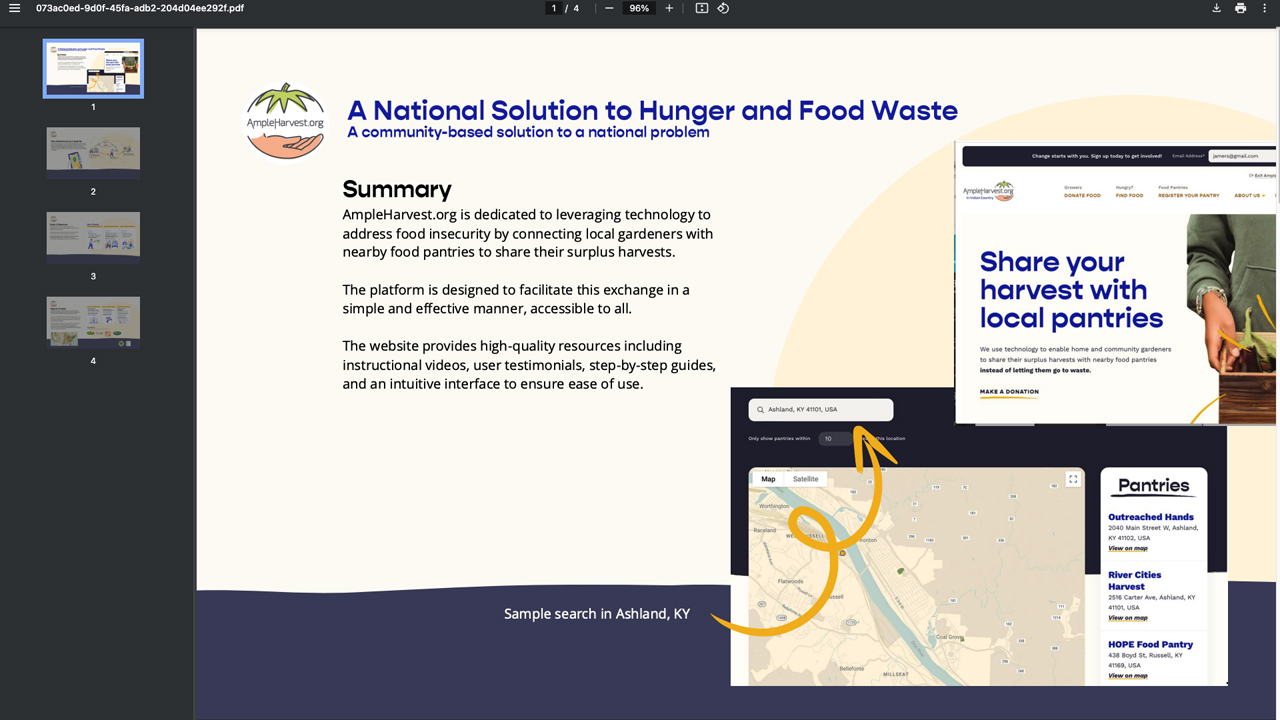Viewport: 1280px width, 720px height.
Task: Rotate the document counterclockwise
Action: point(723,8)
